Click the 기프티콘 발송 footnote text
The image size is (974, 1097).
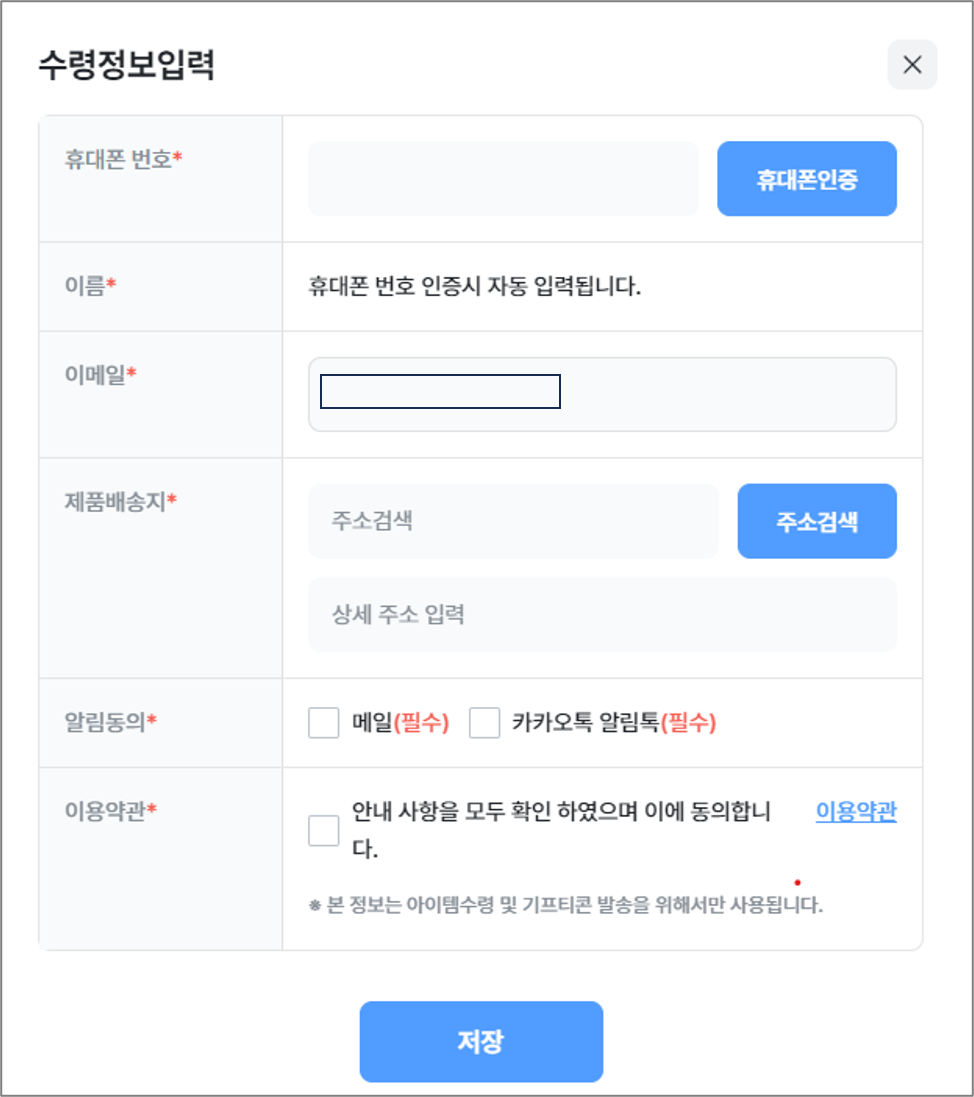point(566,905)
